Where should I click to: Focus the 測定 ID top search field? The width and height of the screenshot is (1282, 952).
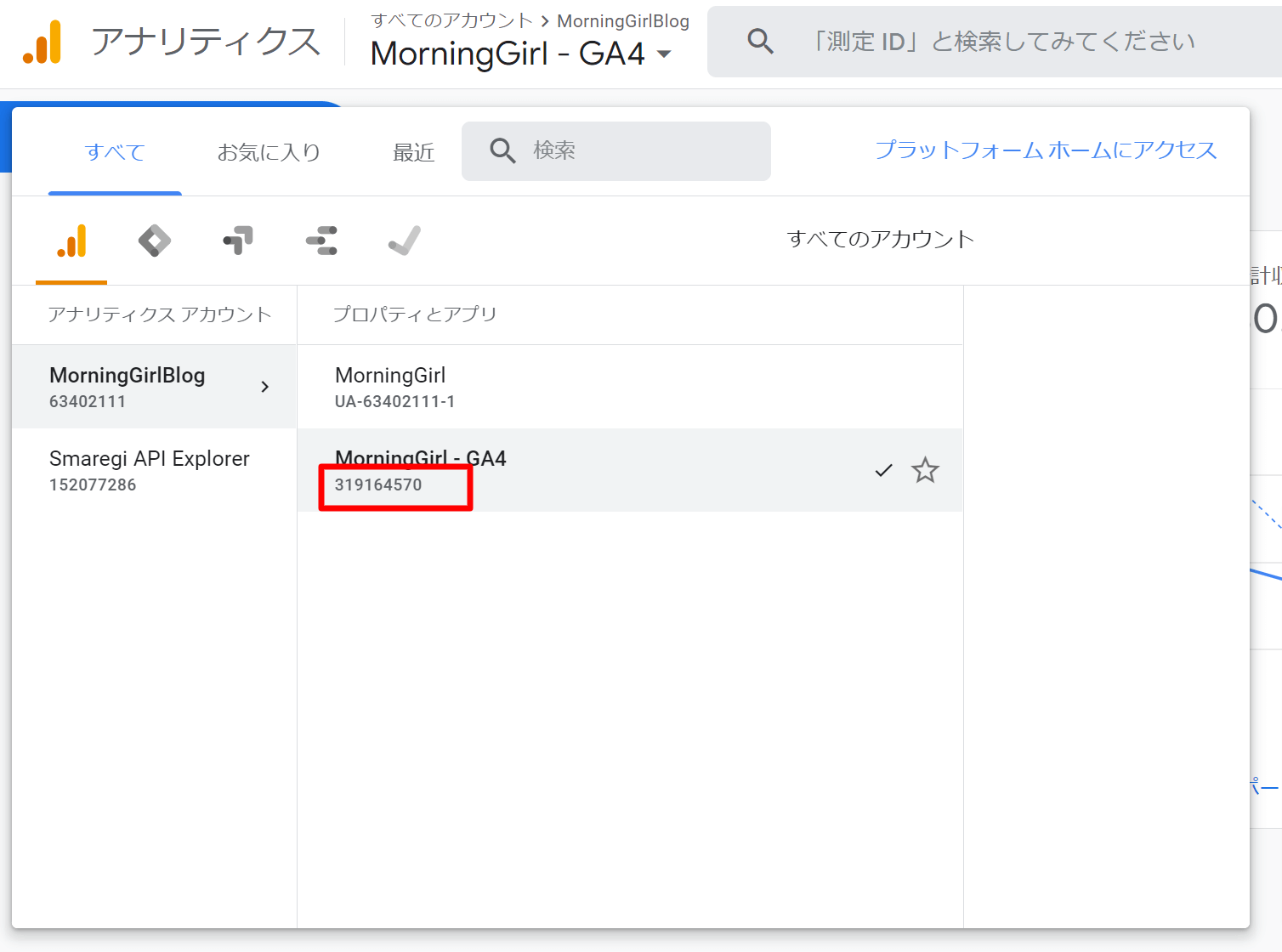[x=1003, y=41]
